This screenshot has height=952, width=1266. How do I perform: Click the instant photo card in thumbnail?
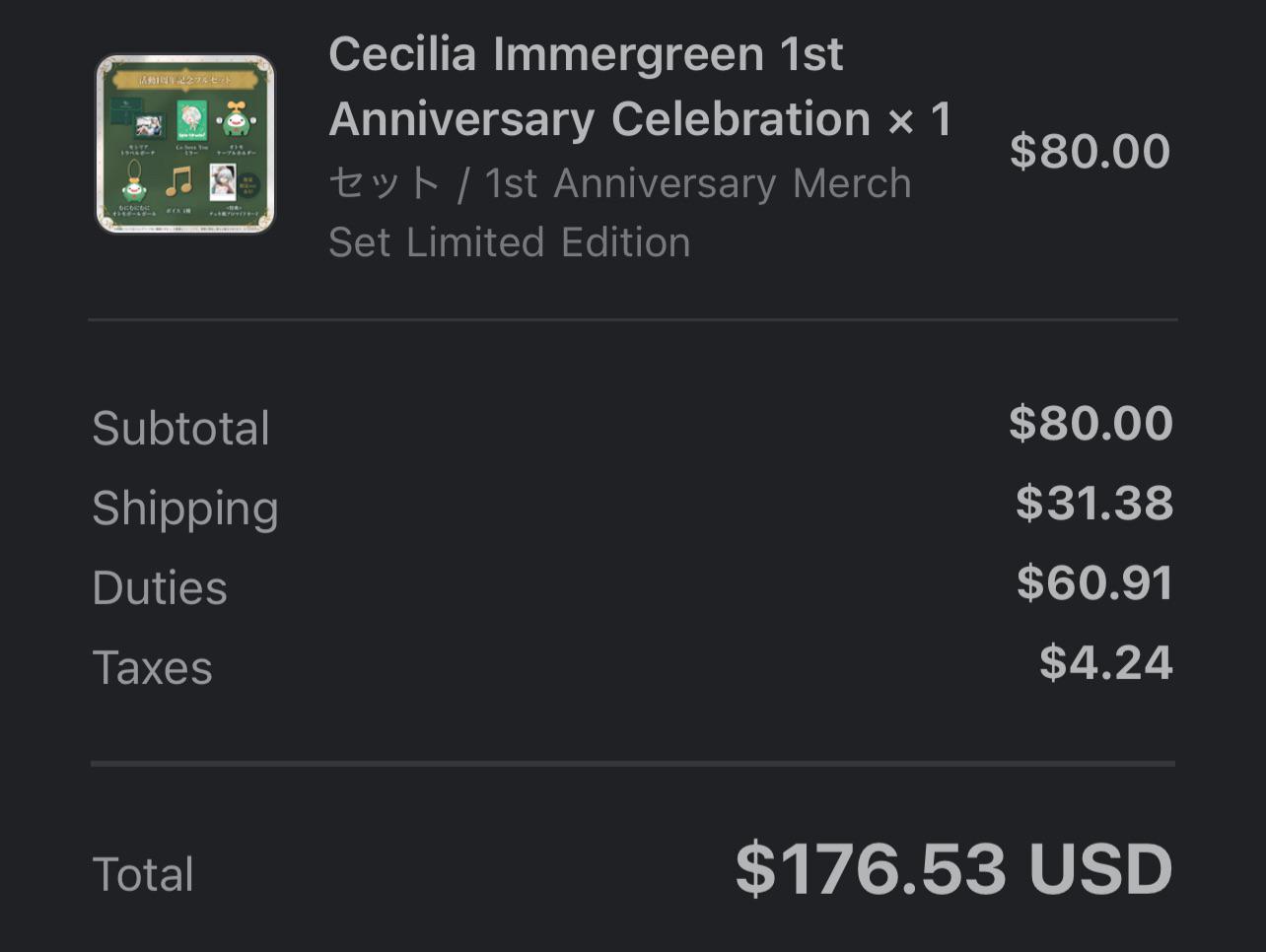(223, 182)
